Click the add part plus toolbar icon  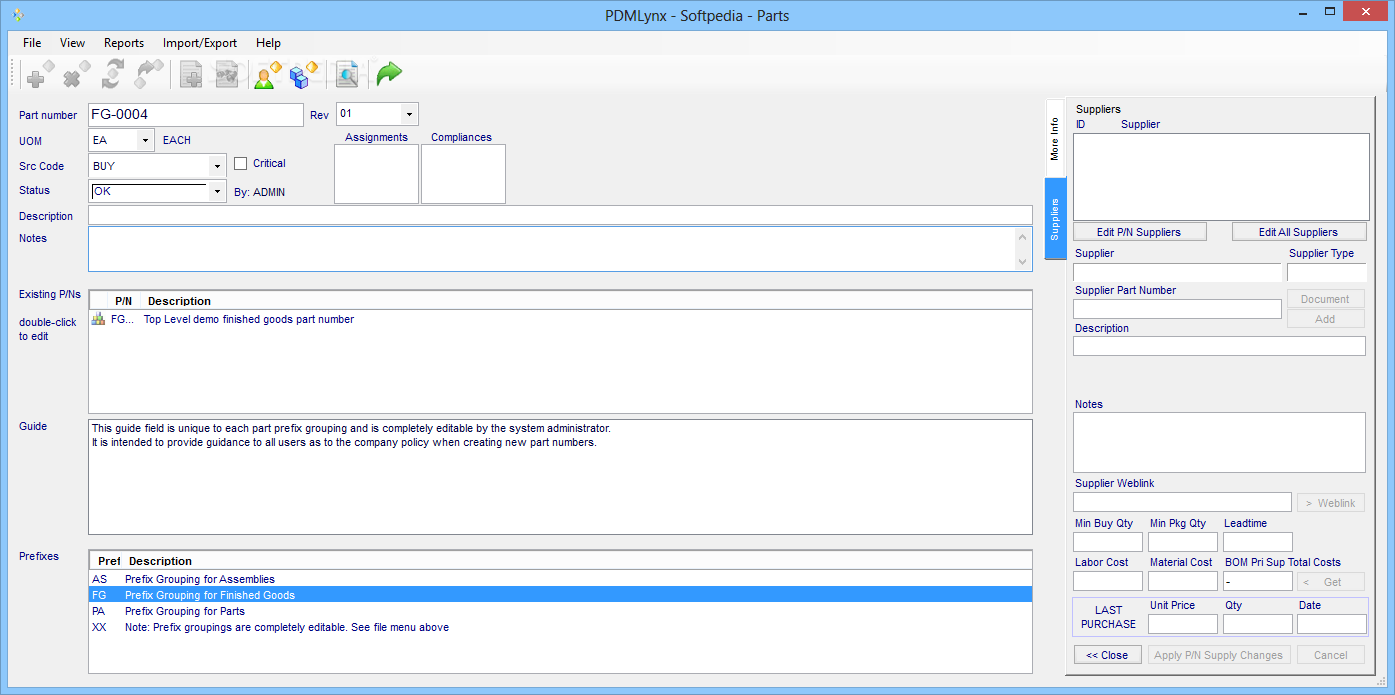tap(41, 74)
